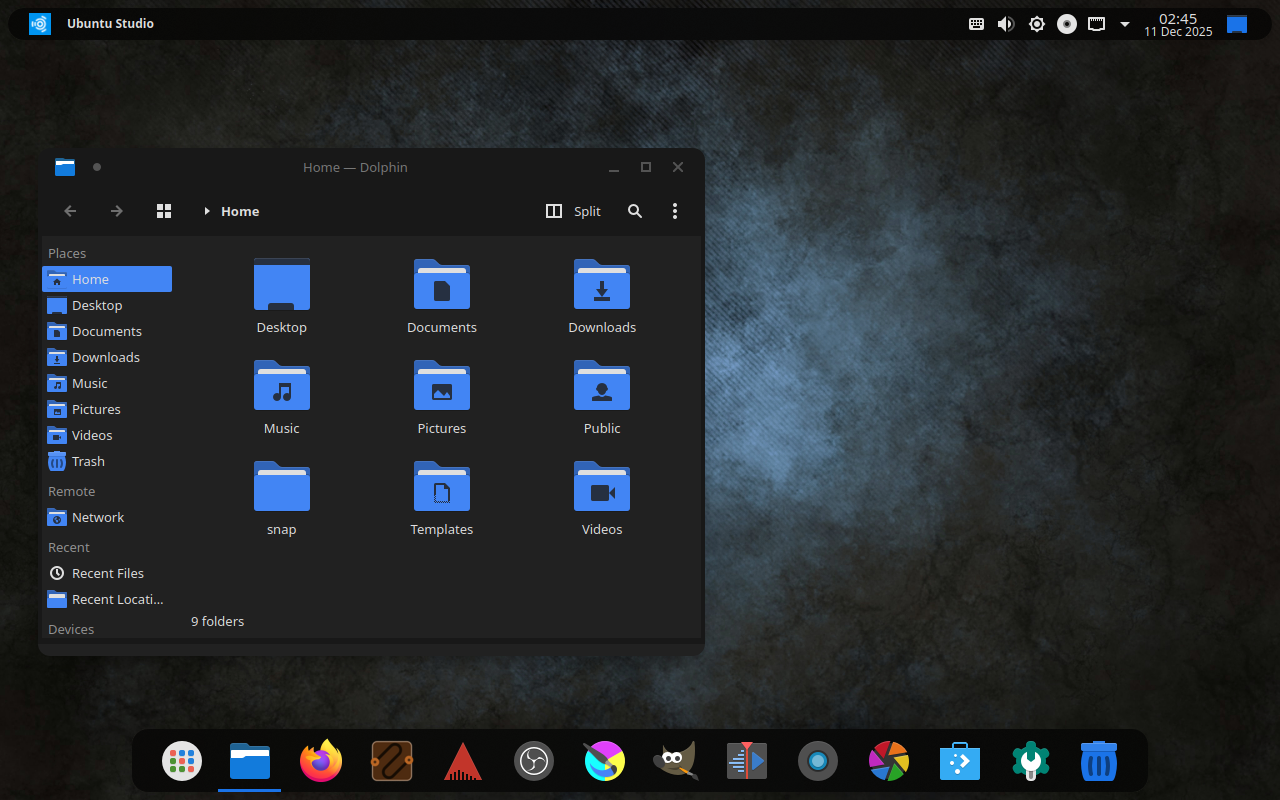Open Dolphin's three-dot overflow menu
The height and width of the screenshot is (800, 1280).
pyautogui.click(x=675, y=211)
